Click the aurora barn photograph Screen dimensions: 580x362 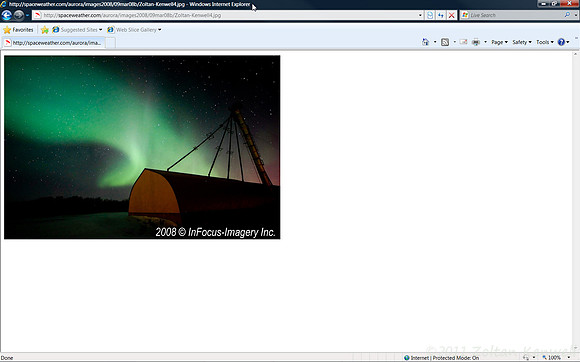(142, 147)
